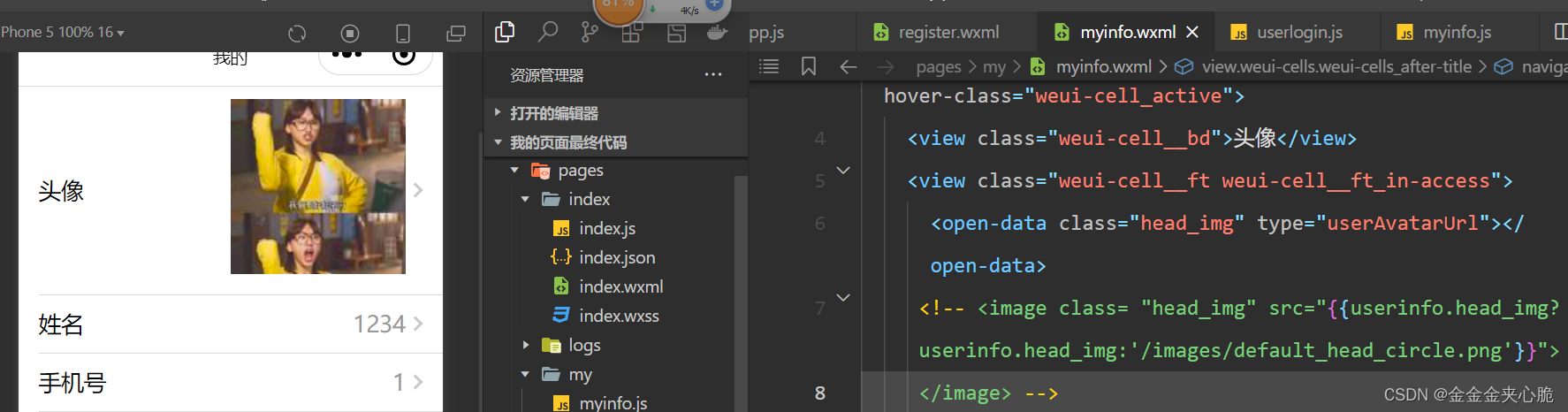
Task: Open the 资源管理器 more options ellipsis
Action: [x=713, y=75]
